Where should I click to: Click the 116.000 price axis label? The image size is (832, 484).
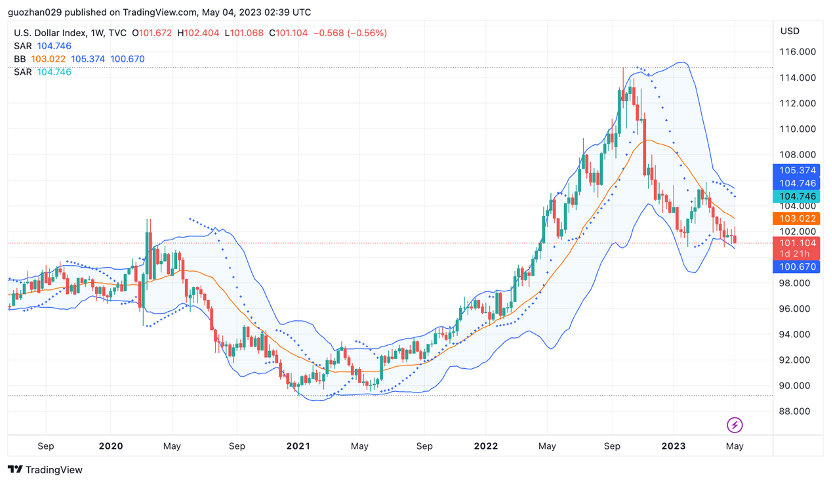(x=798, y=52)
